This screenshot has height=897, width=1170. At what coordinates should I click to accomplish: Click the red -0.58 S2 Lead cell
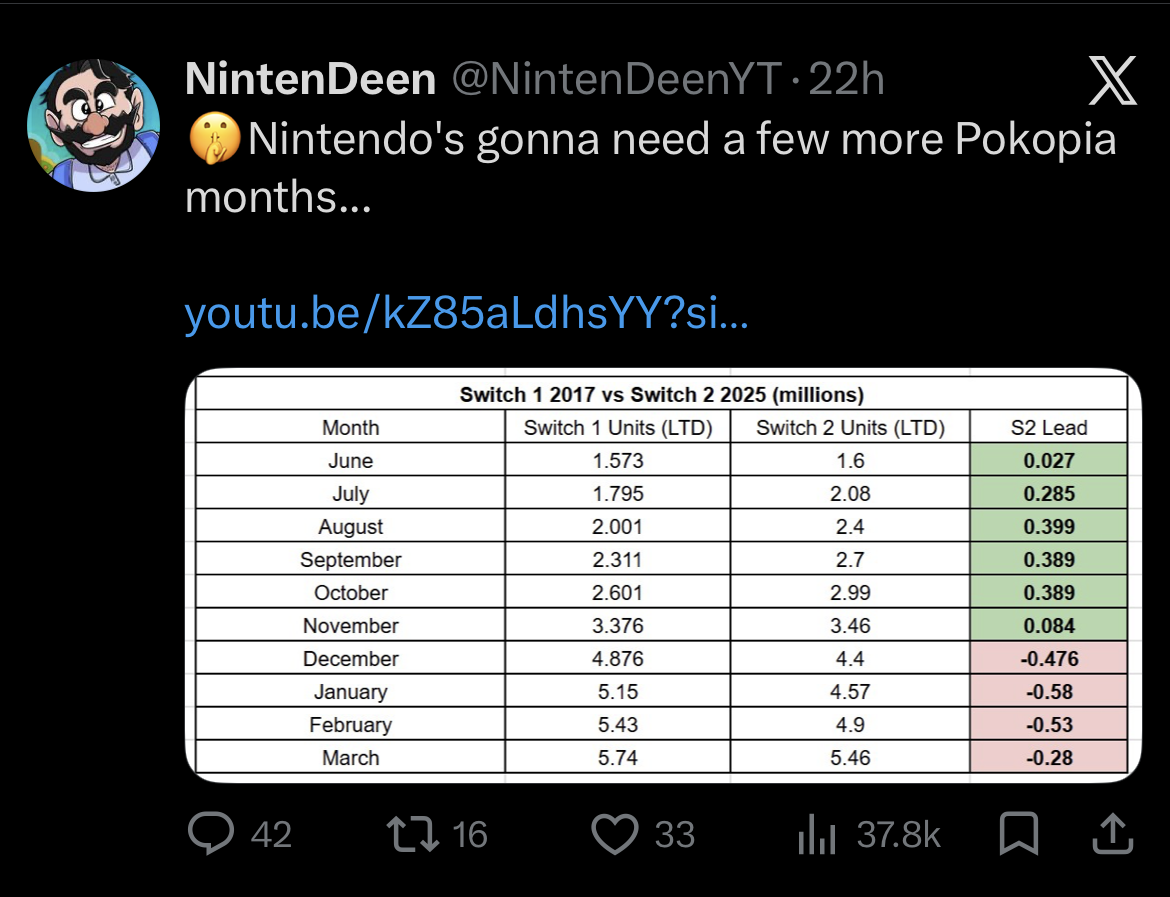1049,692
